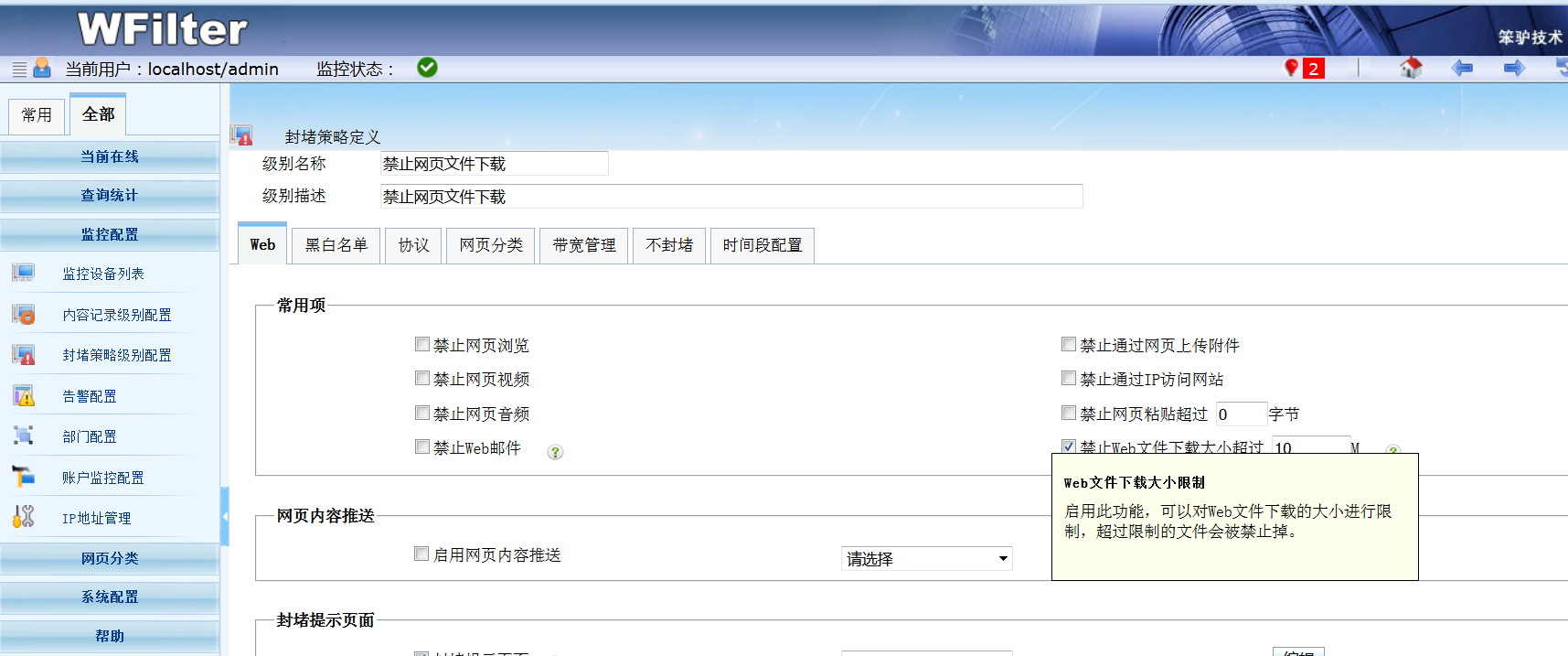Check the 禁止通过网页上传附件 option
Screen dimensions: 1568x656
tap(1069, 345)
